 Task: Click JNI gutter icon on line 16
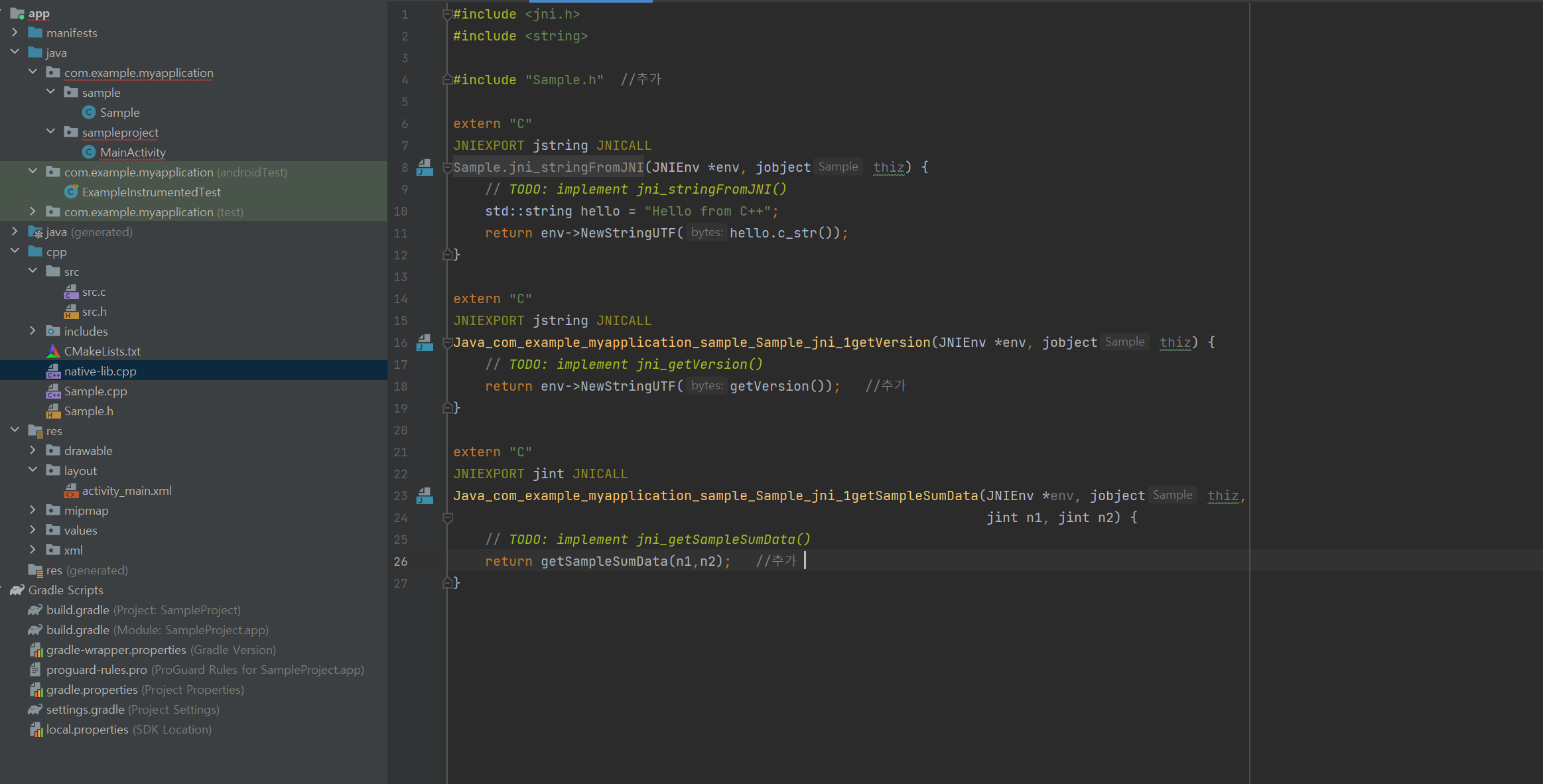click(425, 343)
